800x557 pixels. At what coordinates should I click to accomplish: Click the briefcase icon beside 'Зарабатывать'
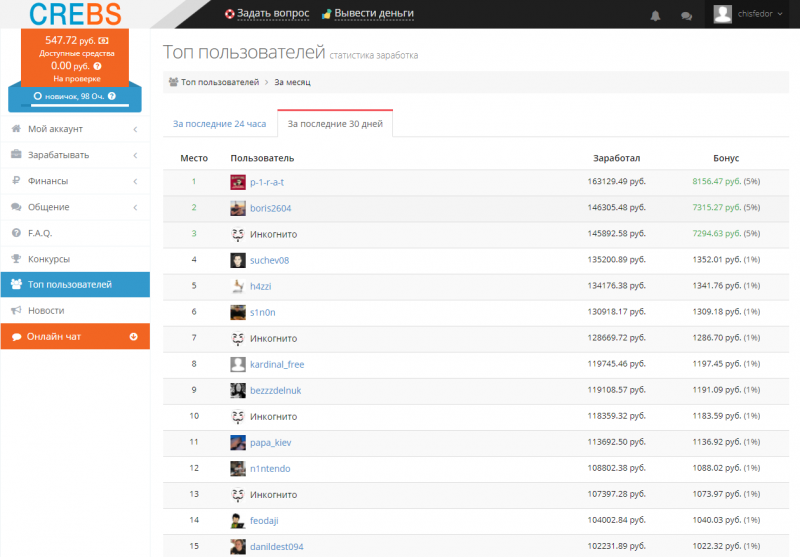click(x=16, y=154)
